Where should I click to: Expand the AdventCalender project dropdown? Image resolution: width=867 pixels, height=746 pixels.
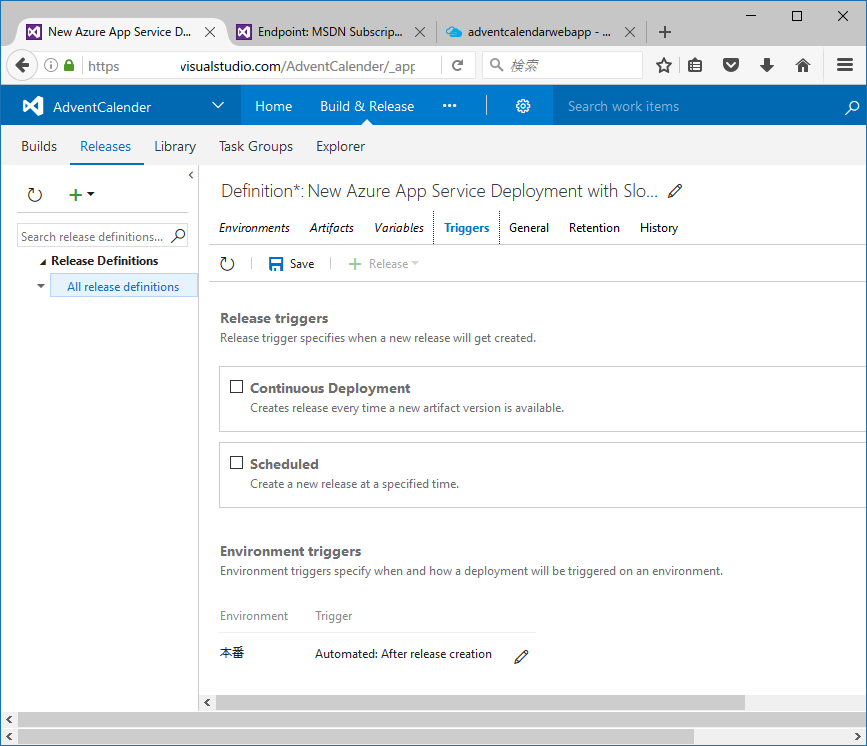pyautogui.click(x=218, y=105)
